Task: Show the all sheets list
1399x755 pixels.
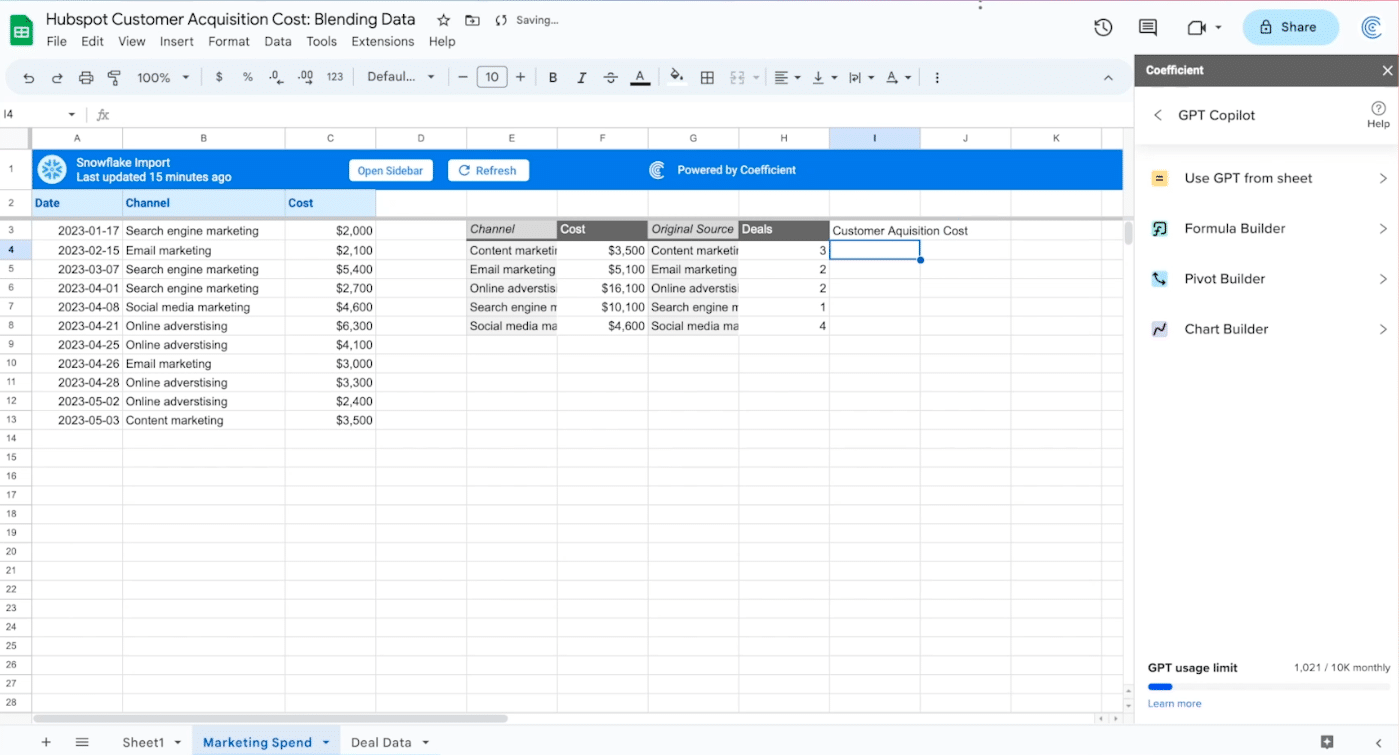Action: [82, 742]
